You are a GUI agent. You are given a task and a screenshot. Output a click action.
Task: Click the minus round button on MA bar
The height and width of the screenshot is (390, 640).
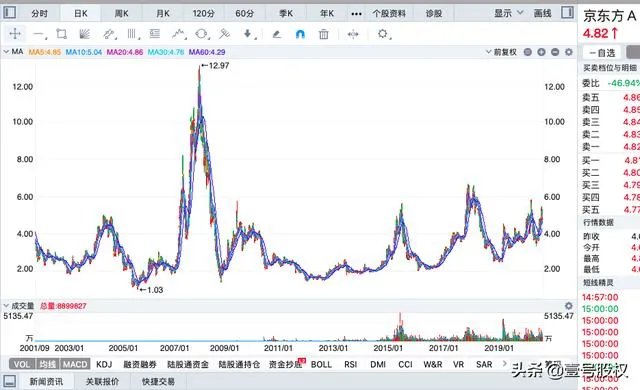[x=528, y=52]
